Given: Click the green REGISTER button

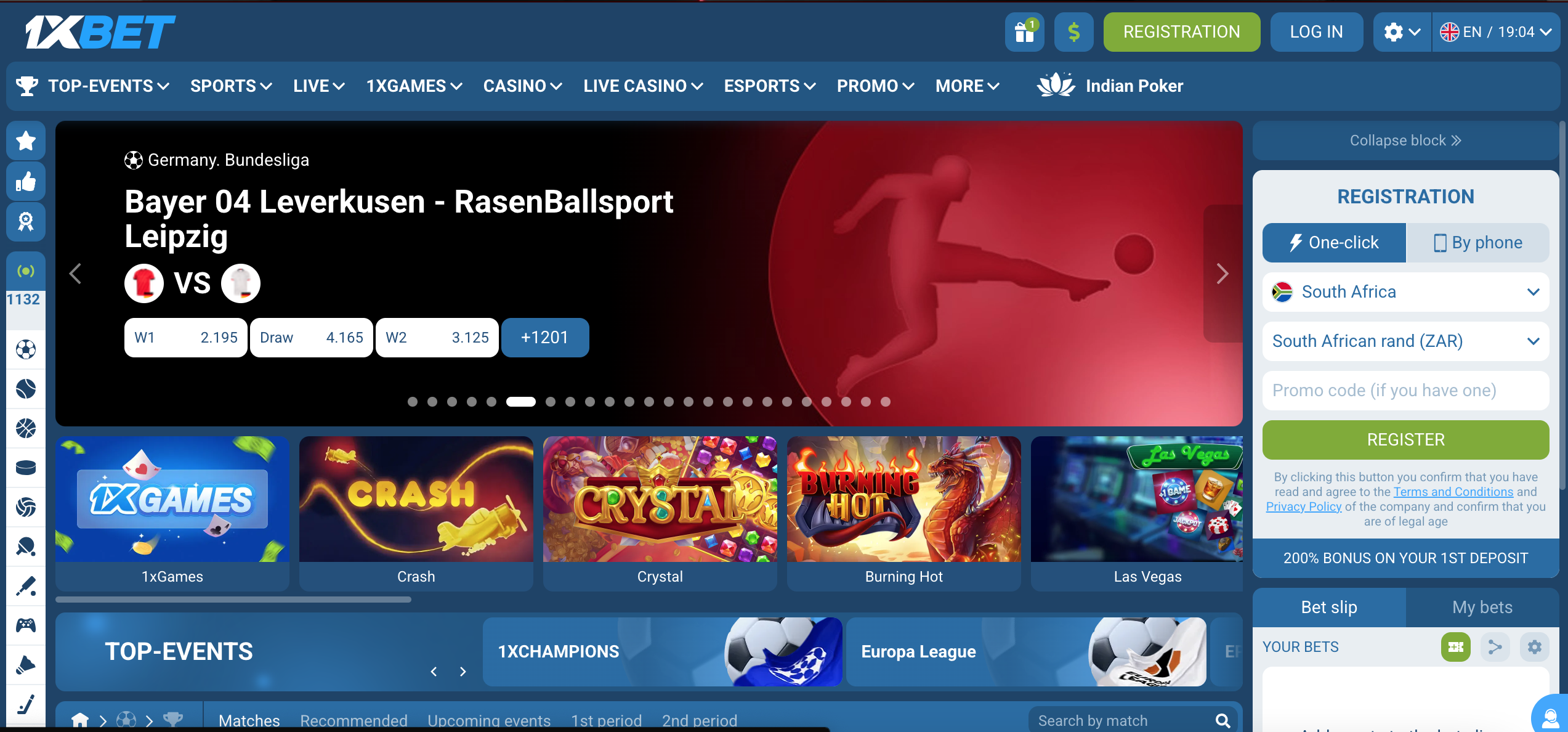Looking at the screenshot, I should pyautogui.click(x=1406, y=440).
